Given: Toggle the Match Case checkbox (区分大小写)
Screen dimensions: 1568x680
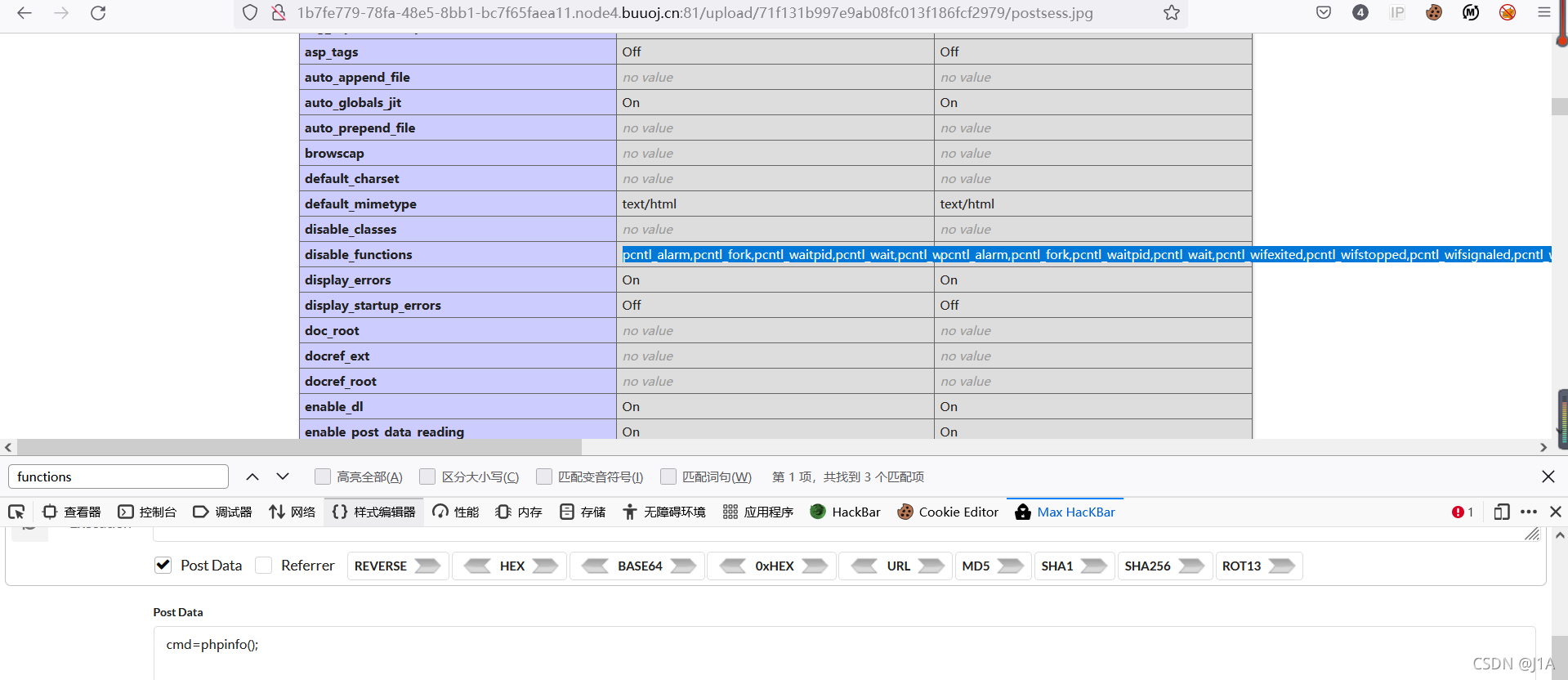Looking at the screenshot, I should (x=427, y=476).
